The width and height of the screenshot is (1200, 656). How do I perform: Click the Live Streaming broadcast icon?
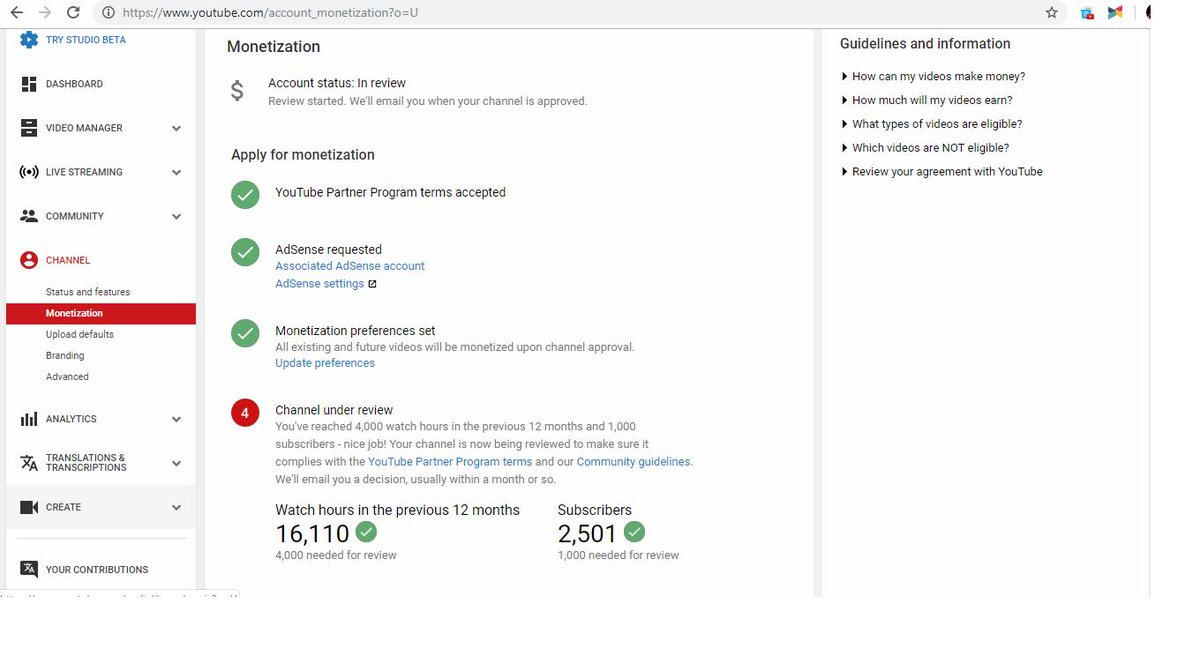tap(29, 172)
